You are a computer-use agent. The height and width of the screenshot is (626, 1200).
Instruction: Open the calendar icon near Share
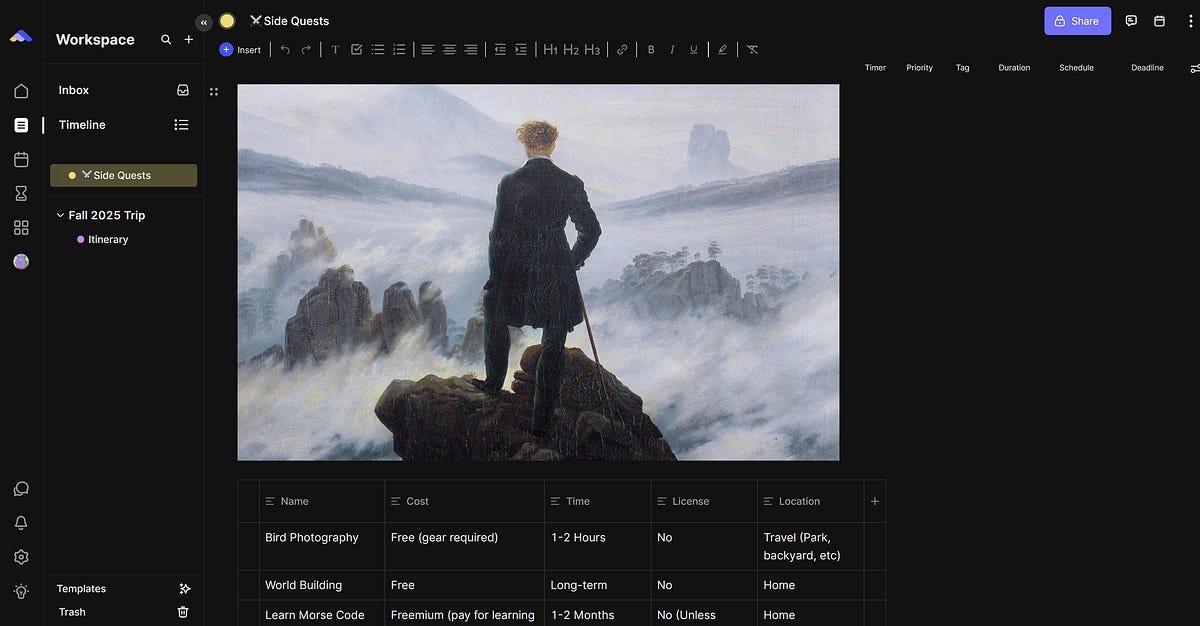point(1159,21)
